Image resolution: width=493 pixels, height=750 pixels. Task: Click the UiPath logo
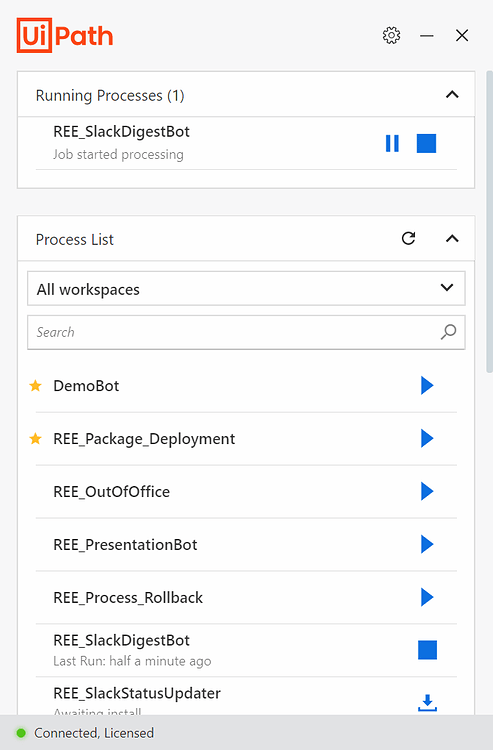65,35
